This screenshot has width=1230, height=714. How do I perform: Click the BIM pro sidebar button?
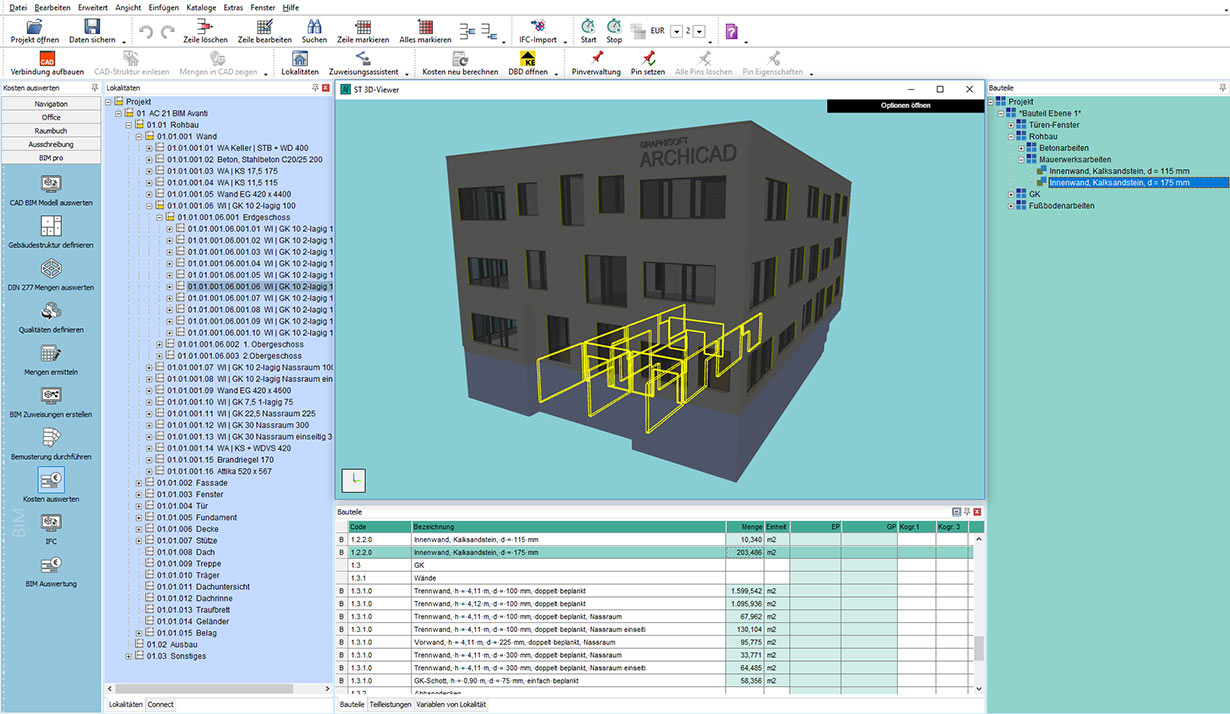(x=51, y=158)
